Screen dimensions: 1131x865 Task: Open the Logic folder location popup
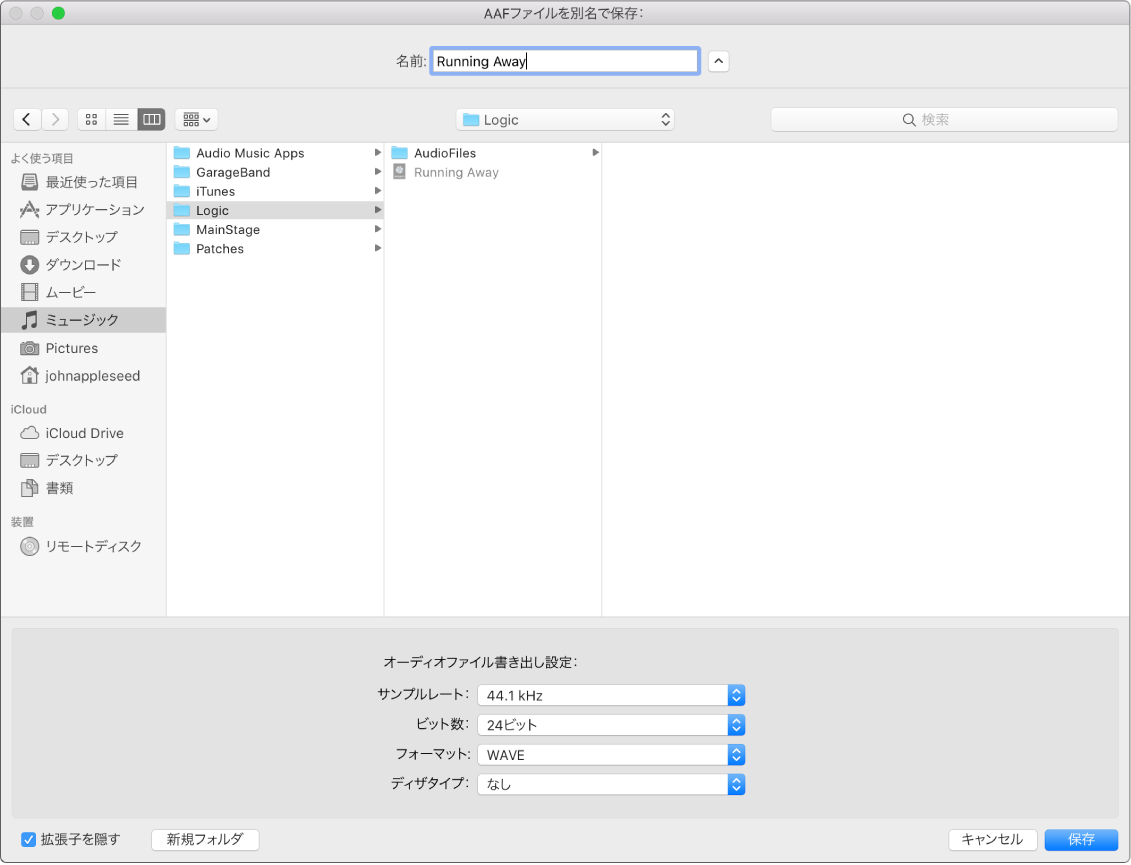[565, 120]
